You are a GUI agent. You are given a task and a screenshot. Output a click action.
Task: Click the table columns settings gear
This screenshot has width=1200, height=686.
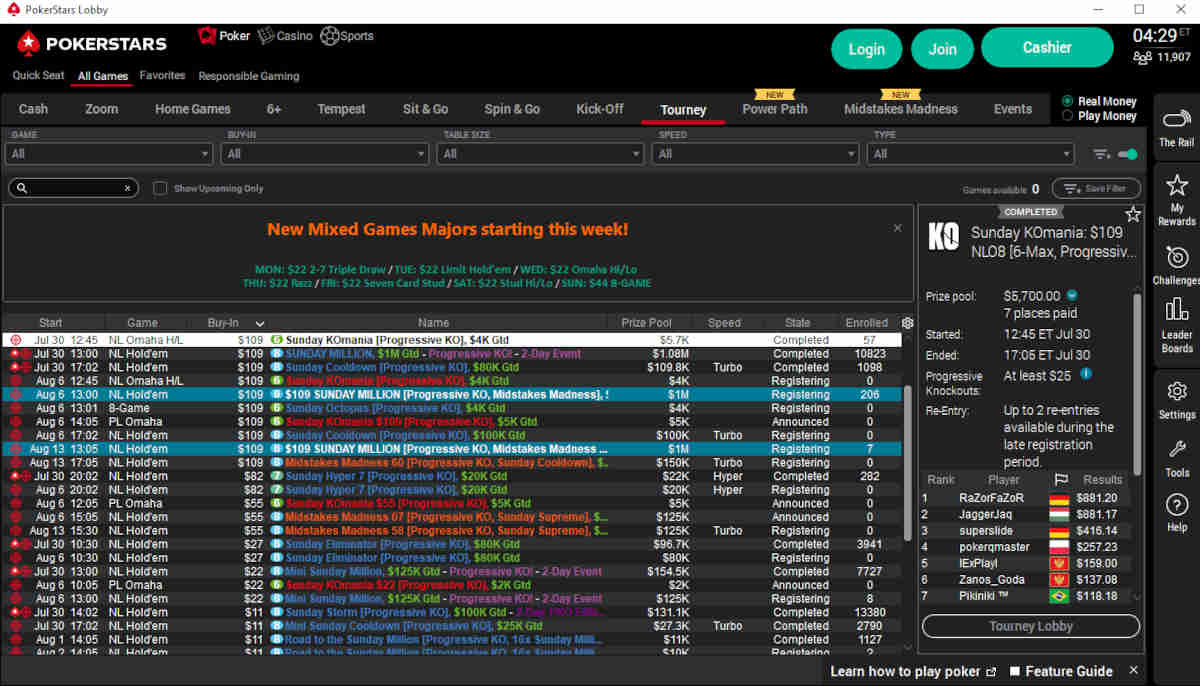tap(907, 323)
